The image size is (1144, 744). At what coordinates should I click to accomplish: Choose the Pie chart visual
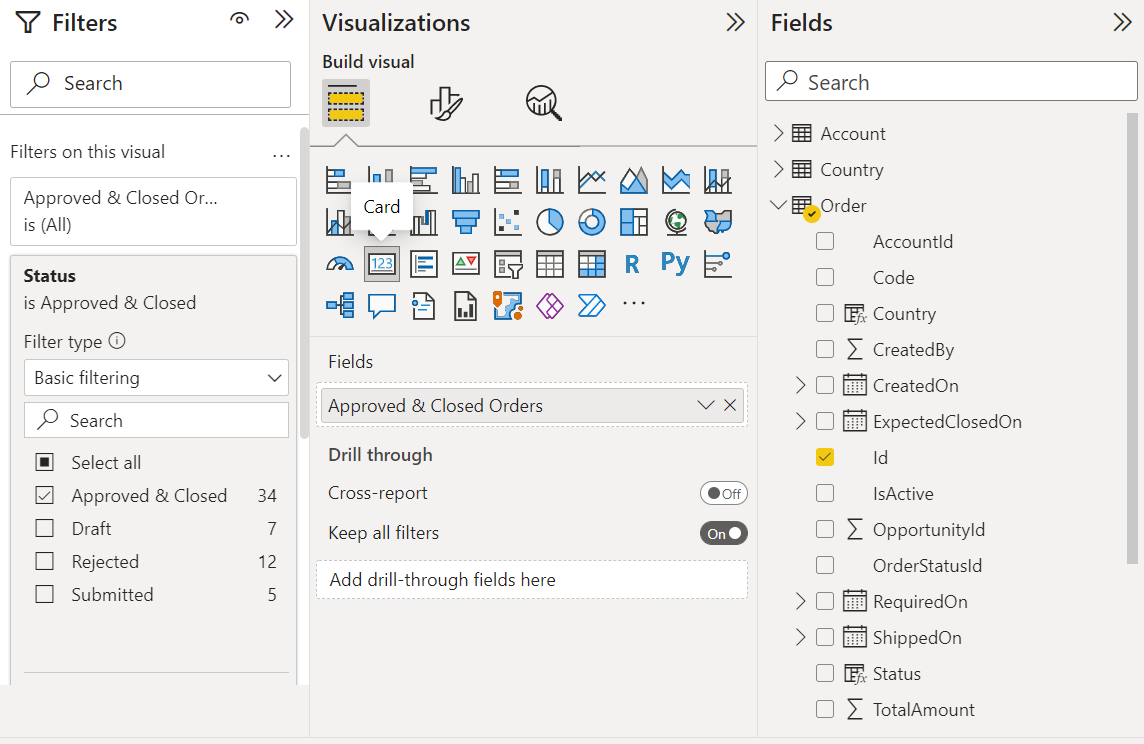point(550,221)
